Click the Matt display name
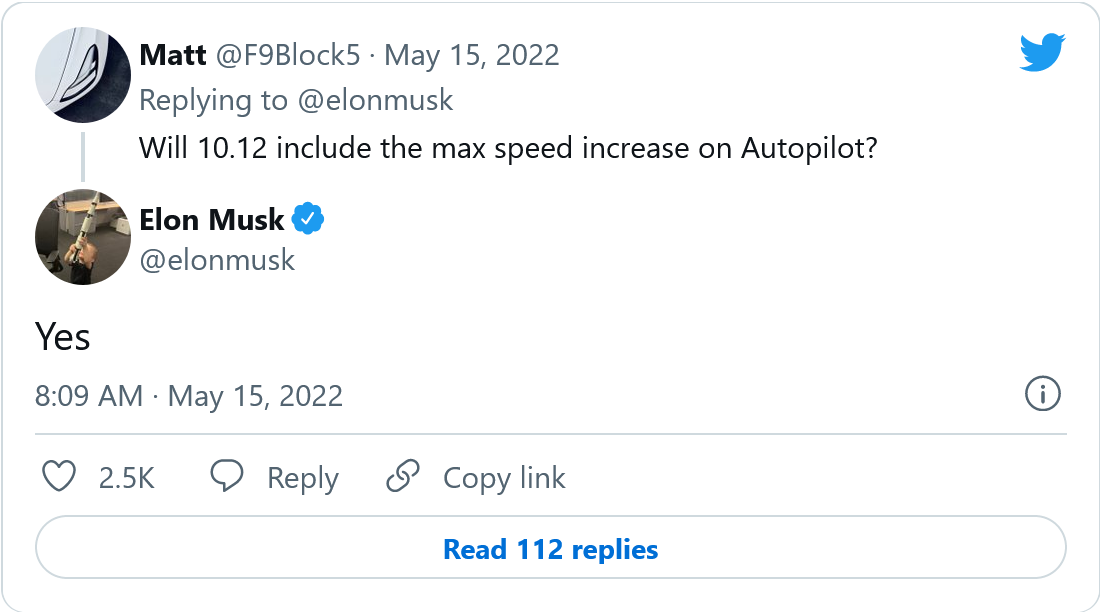The image size is (1100, 612). pyautogui.click(x=173, y=55)
